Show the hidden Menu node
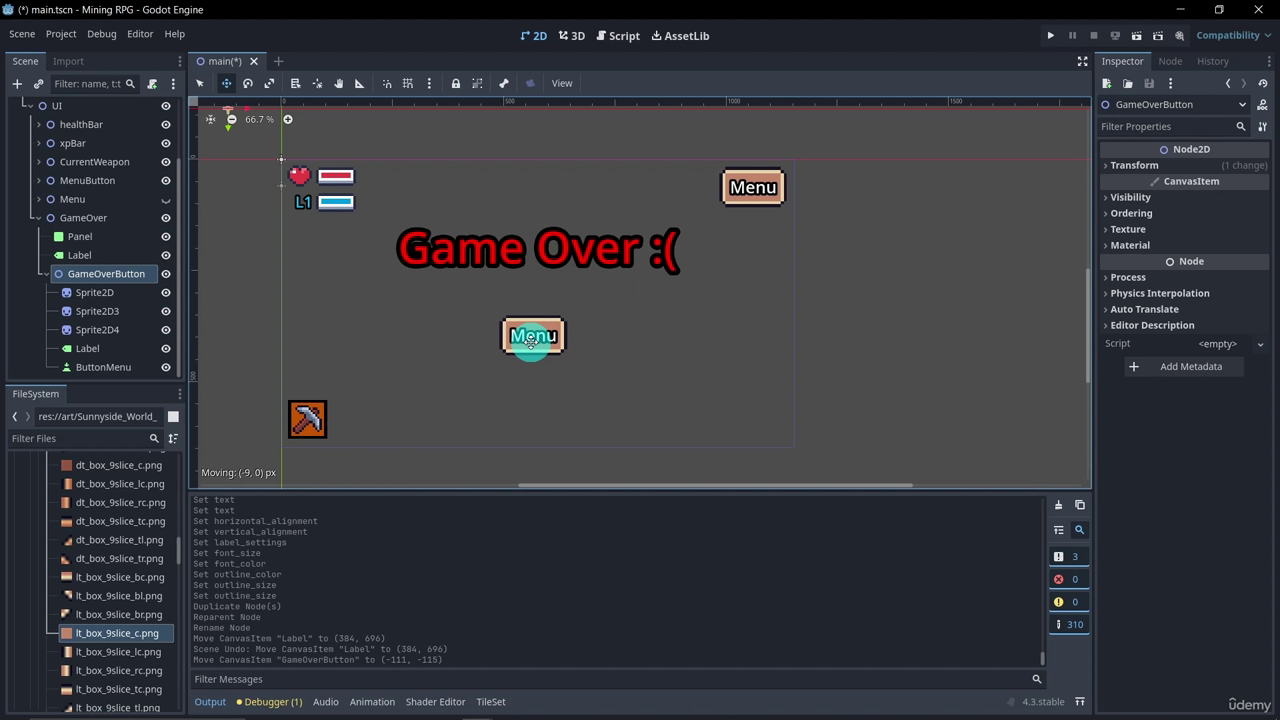The image size is (1280, 720). coord(166,200)
